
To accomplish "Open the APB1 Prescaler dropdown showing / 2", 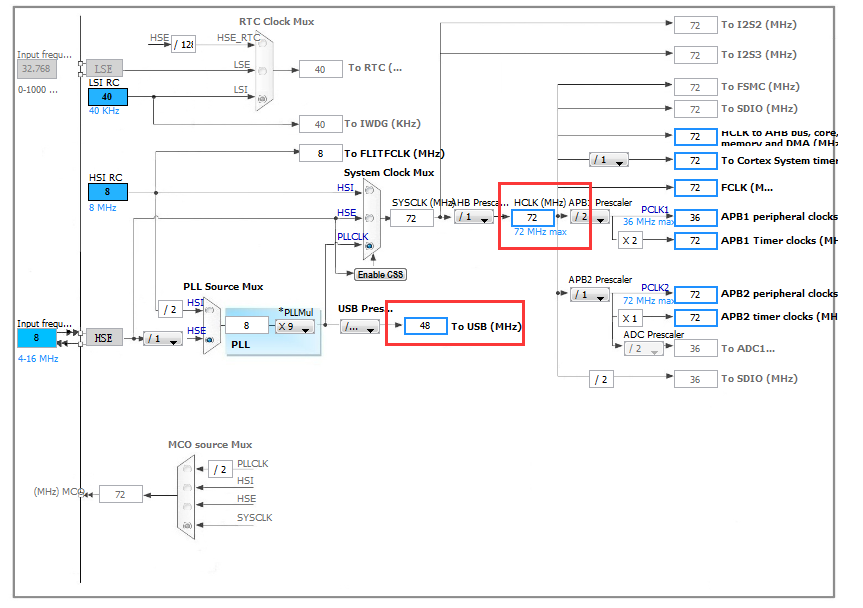I will coord(589,216).
